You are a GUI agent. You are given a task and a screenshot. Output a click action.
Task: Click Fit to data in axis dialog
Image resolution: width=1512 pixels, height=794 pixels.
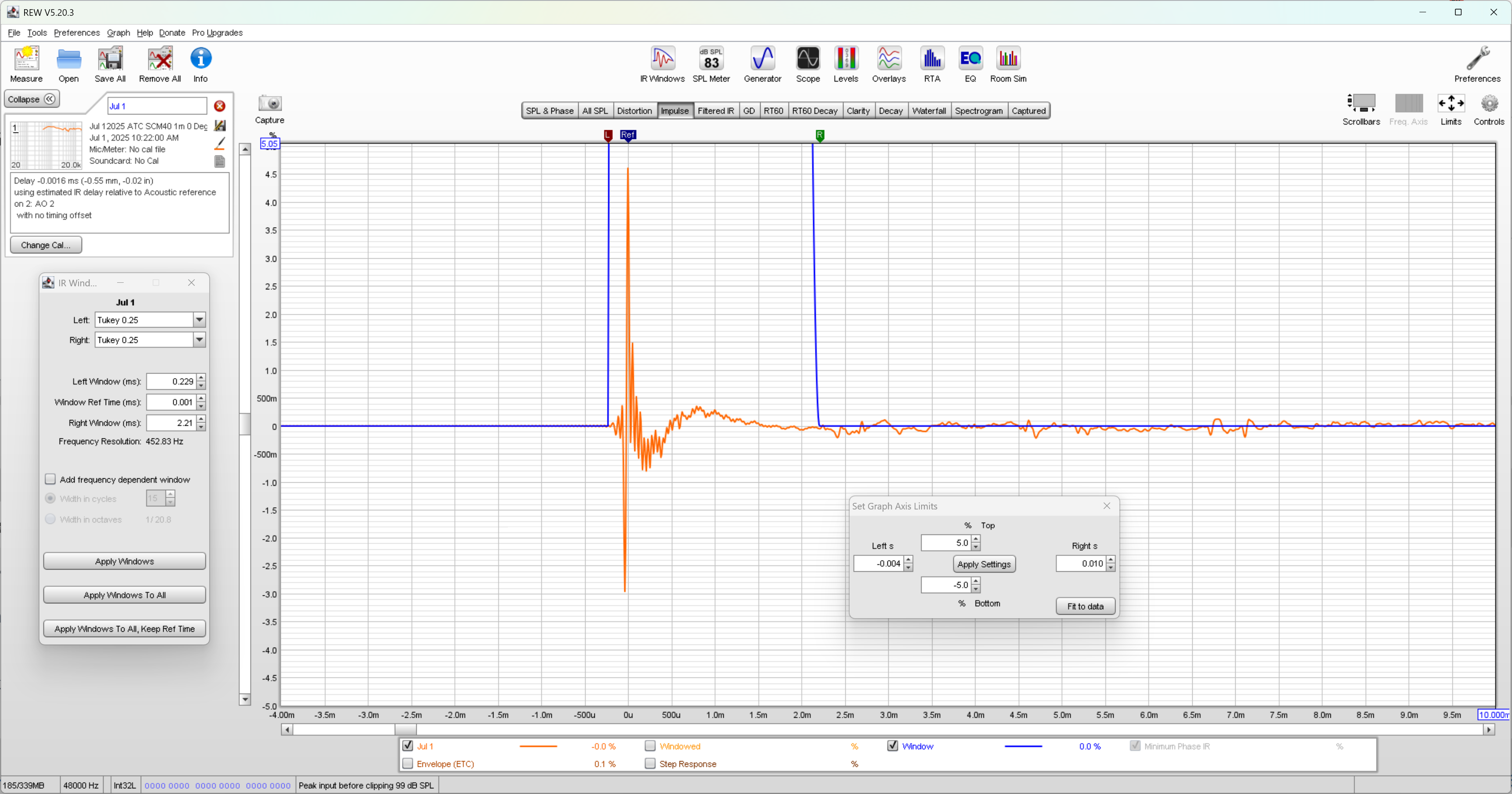tap(1085, 606)
